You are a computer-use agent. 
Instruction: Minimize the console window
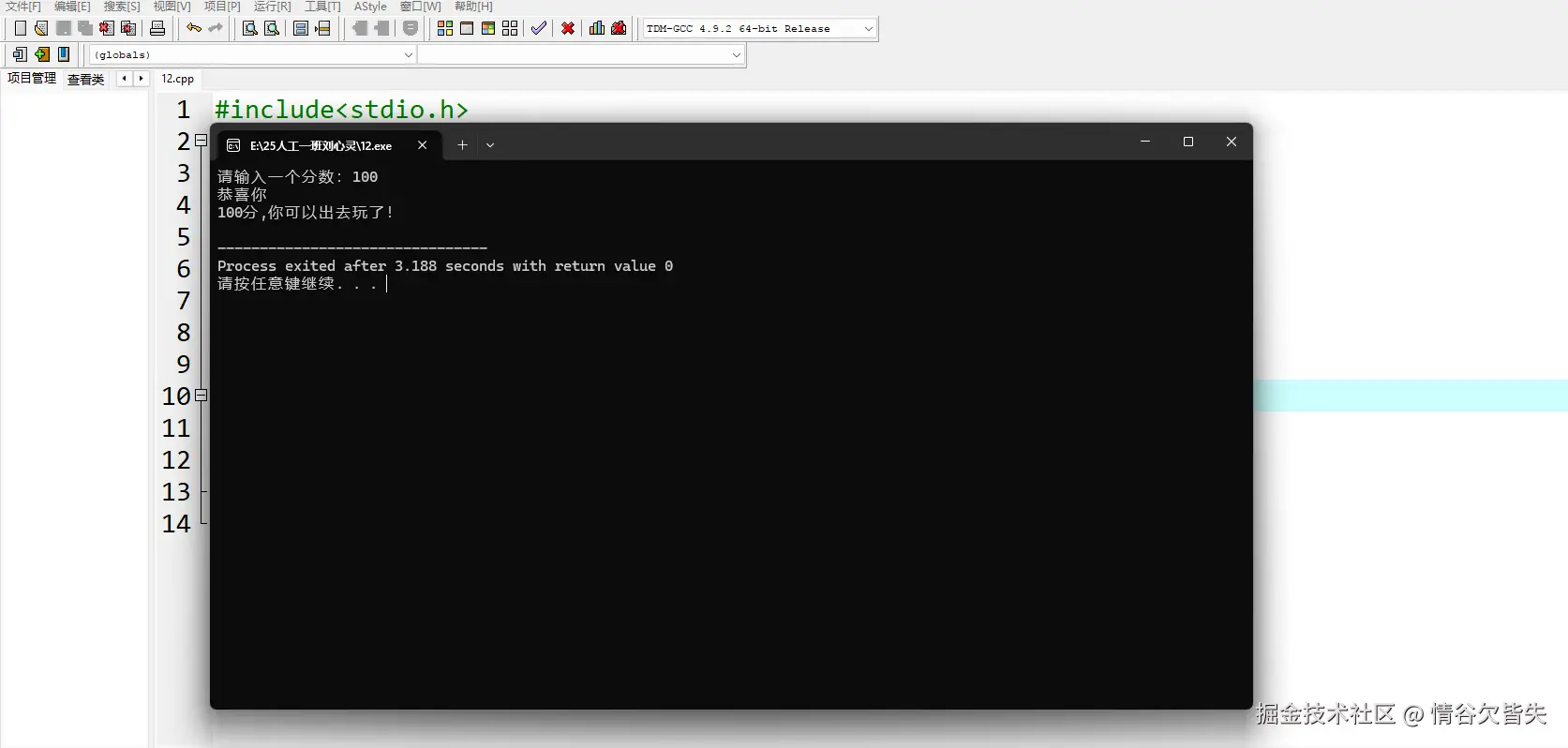(1145, 142)
